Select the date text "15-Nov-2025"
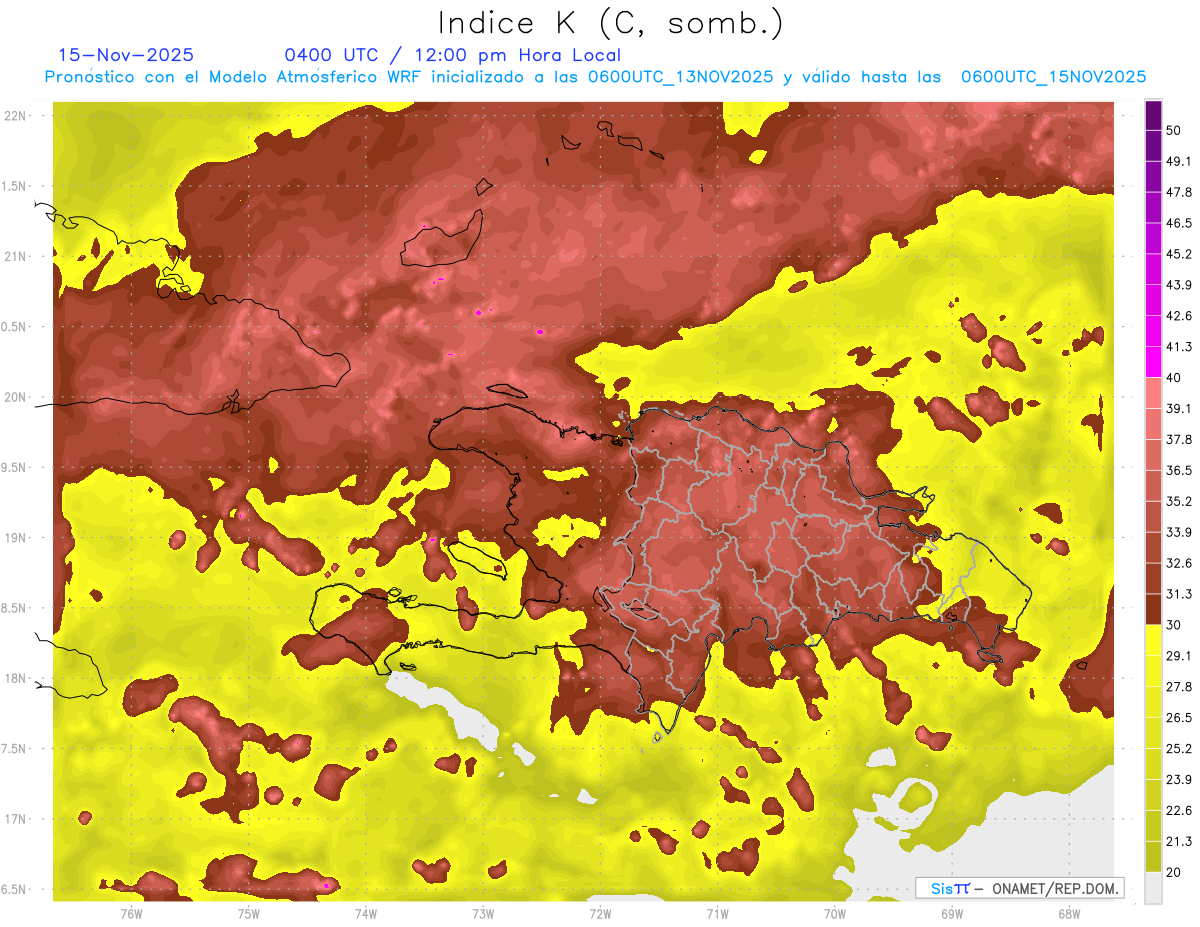 click(126, 56)
